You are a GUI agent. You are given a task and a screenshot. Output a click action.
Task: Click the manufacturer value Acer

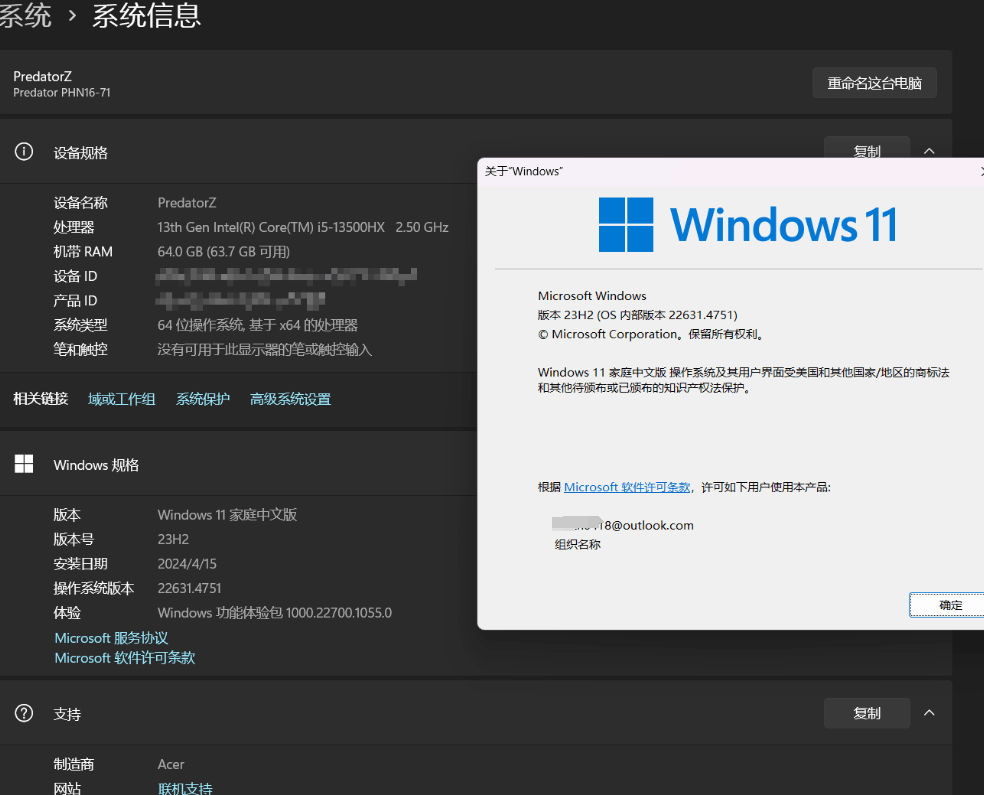click(x=171, y=764)
